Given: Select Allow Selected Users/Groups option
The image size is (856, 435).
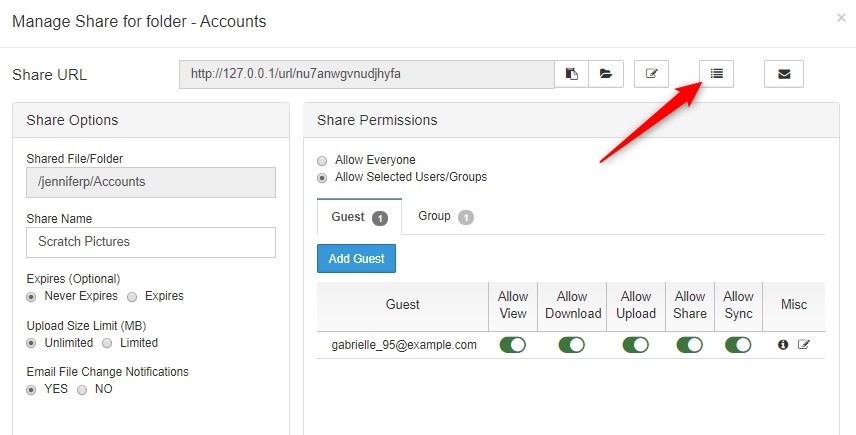Looking at the screenshot, I should click(x=322, y=178).
